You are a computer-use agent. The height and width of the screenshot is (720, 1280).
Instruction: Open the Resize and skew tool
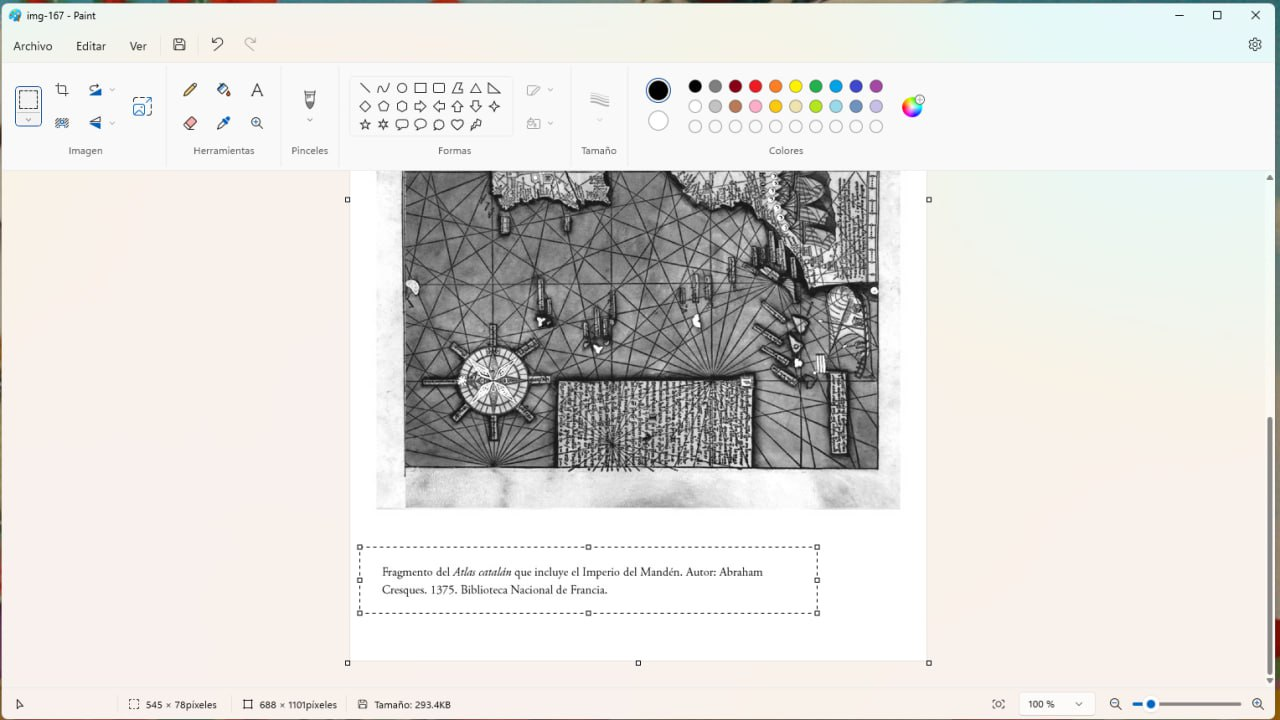(142, 106)
